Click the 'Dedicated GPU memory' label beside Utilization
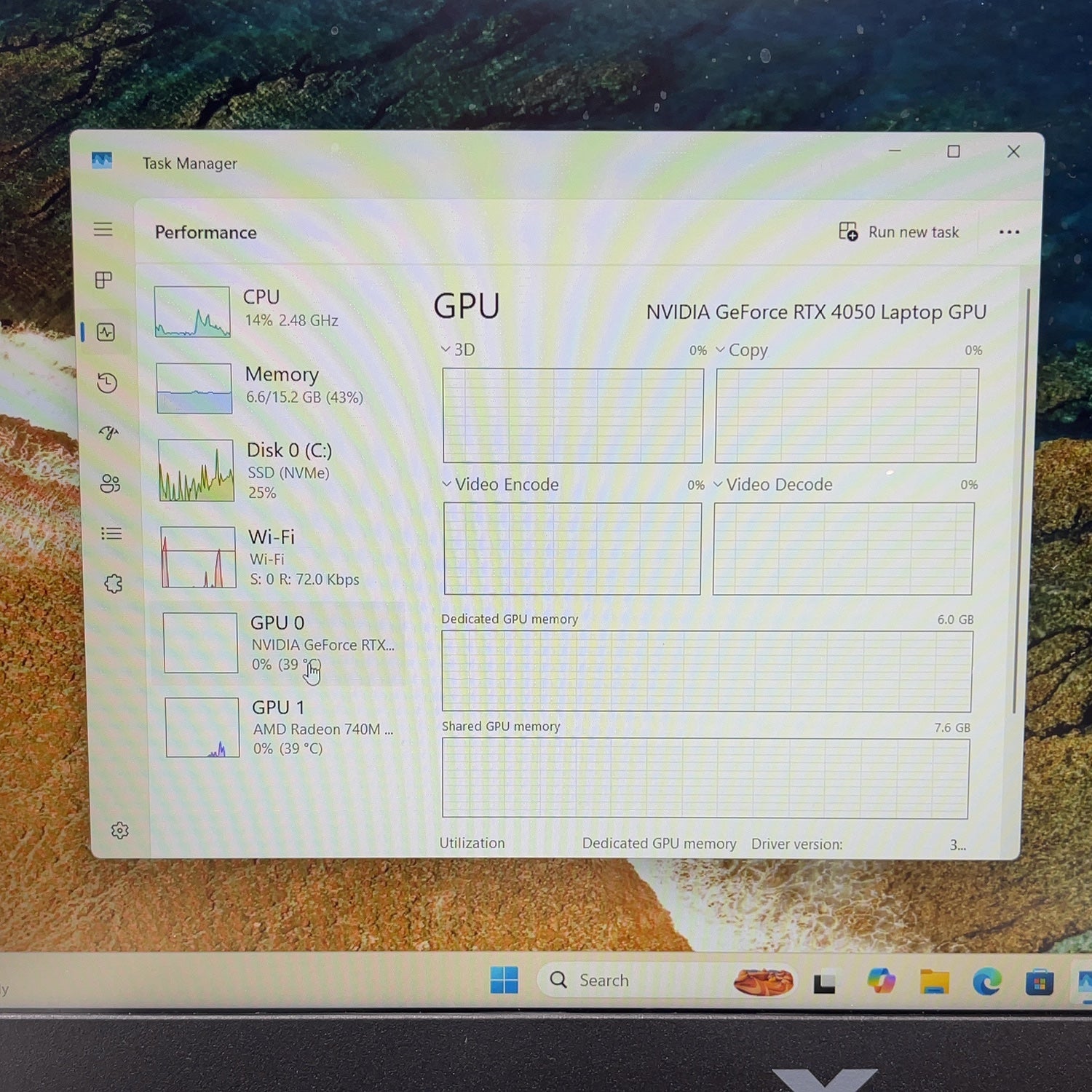 coord(660,843)
